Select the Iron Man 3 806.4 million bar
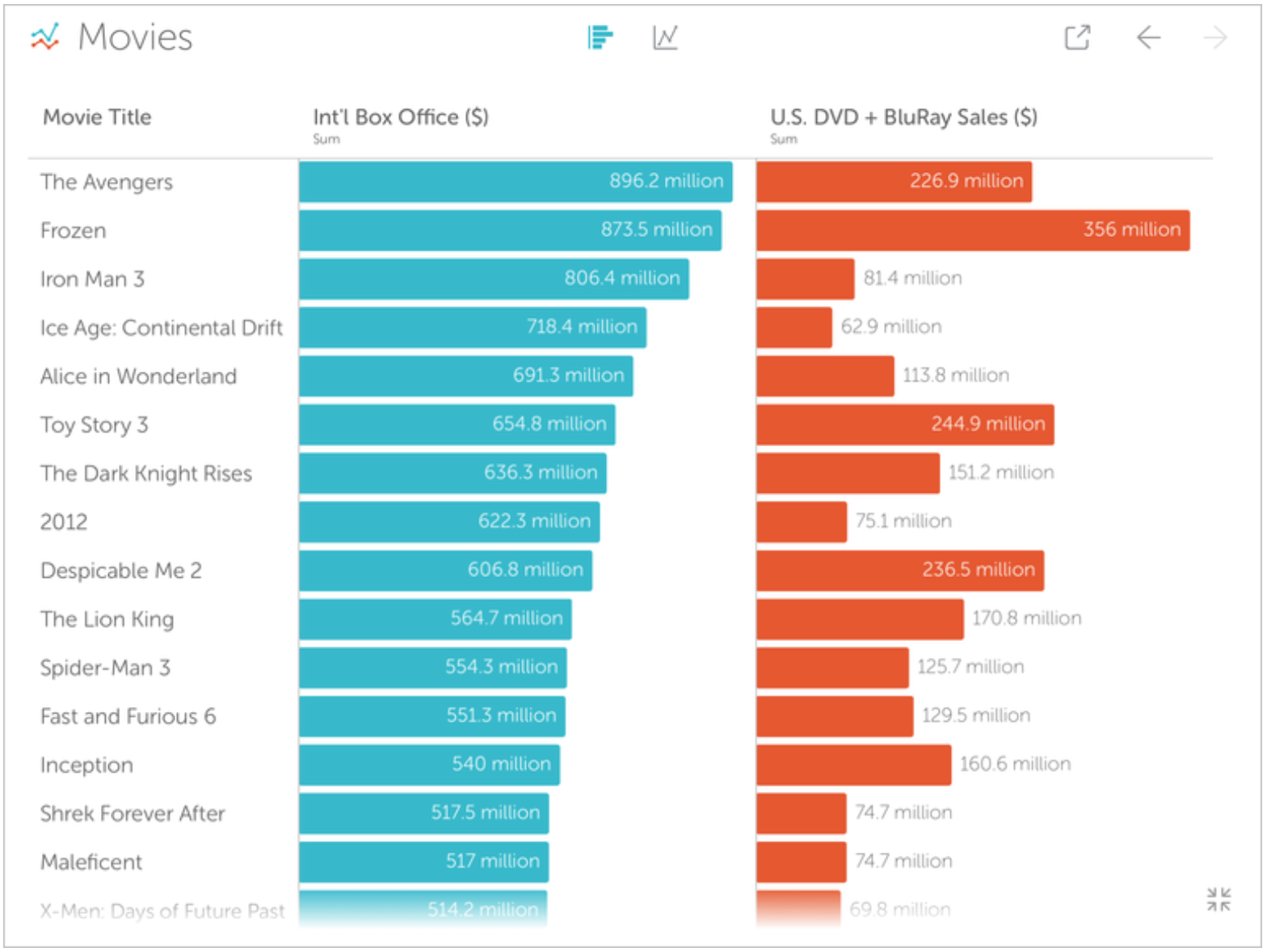This screenshot has height=952, width=1267. point(494,279)
